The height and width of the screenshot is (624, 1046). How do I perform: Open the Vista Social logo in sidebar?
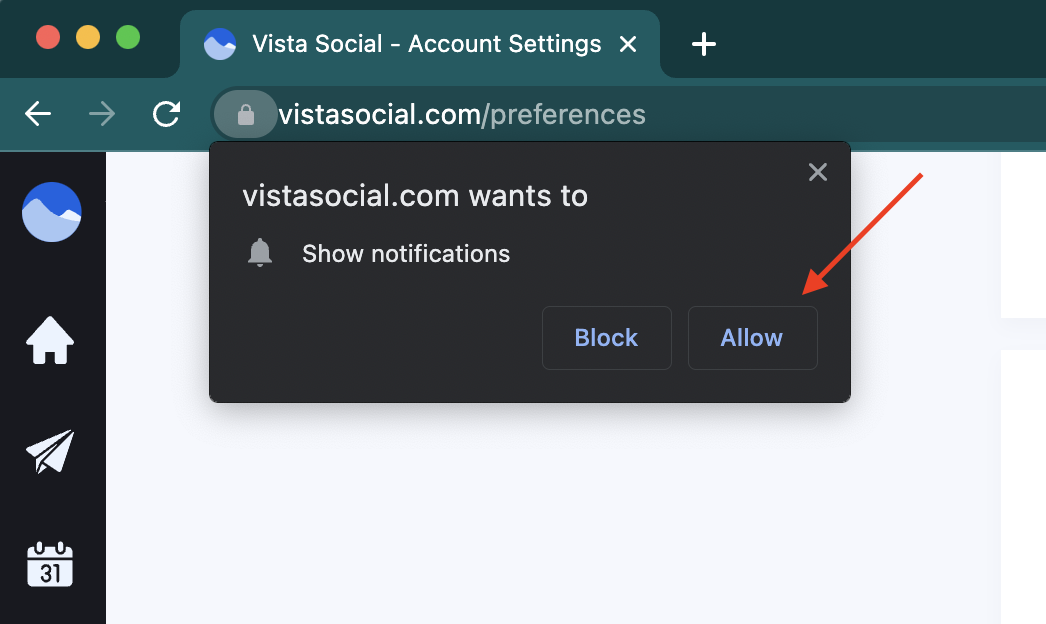(51, 212)
